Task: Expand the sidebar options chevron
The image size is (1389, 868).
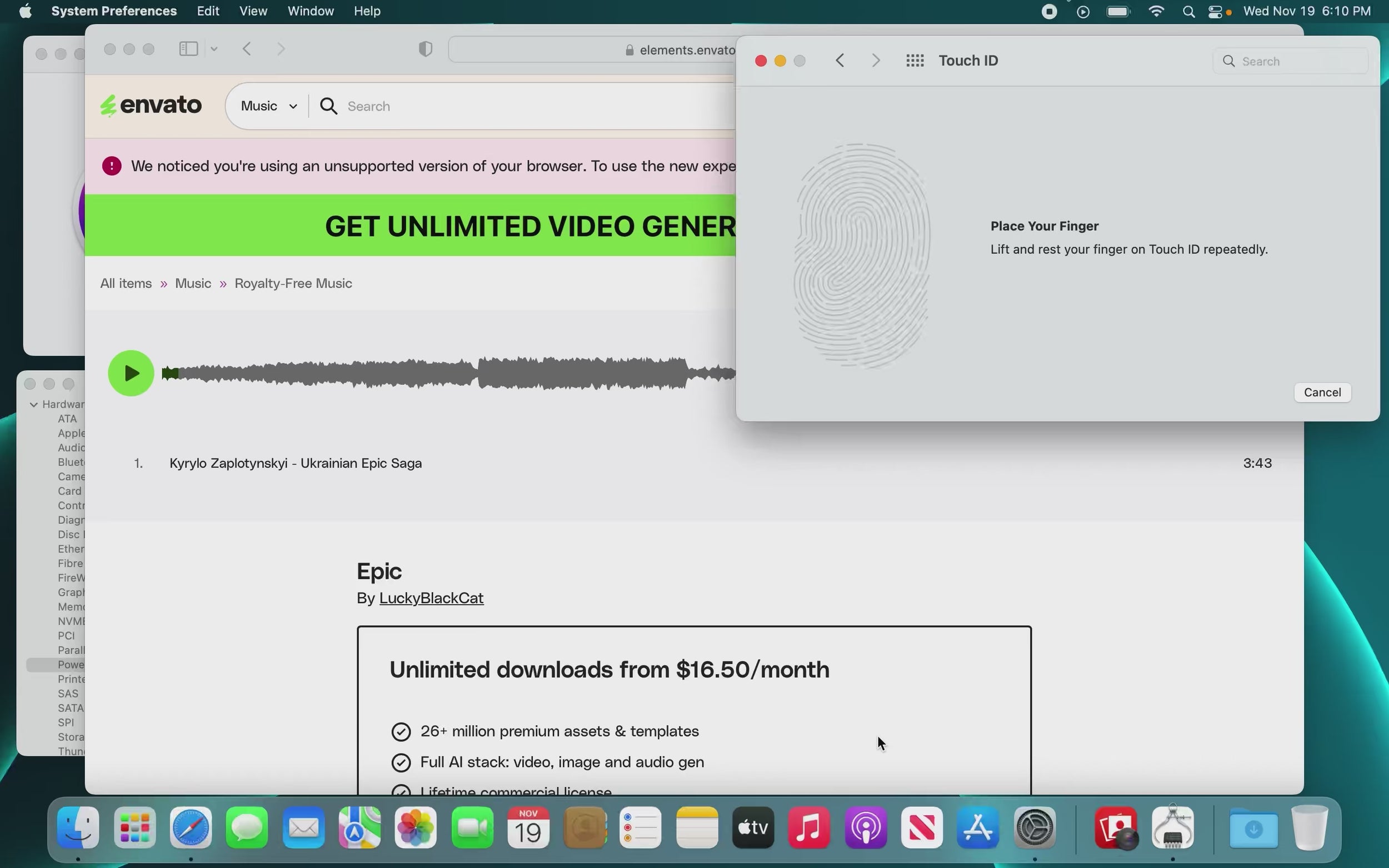Action: click(x=214, y=49)
